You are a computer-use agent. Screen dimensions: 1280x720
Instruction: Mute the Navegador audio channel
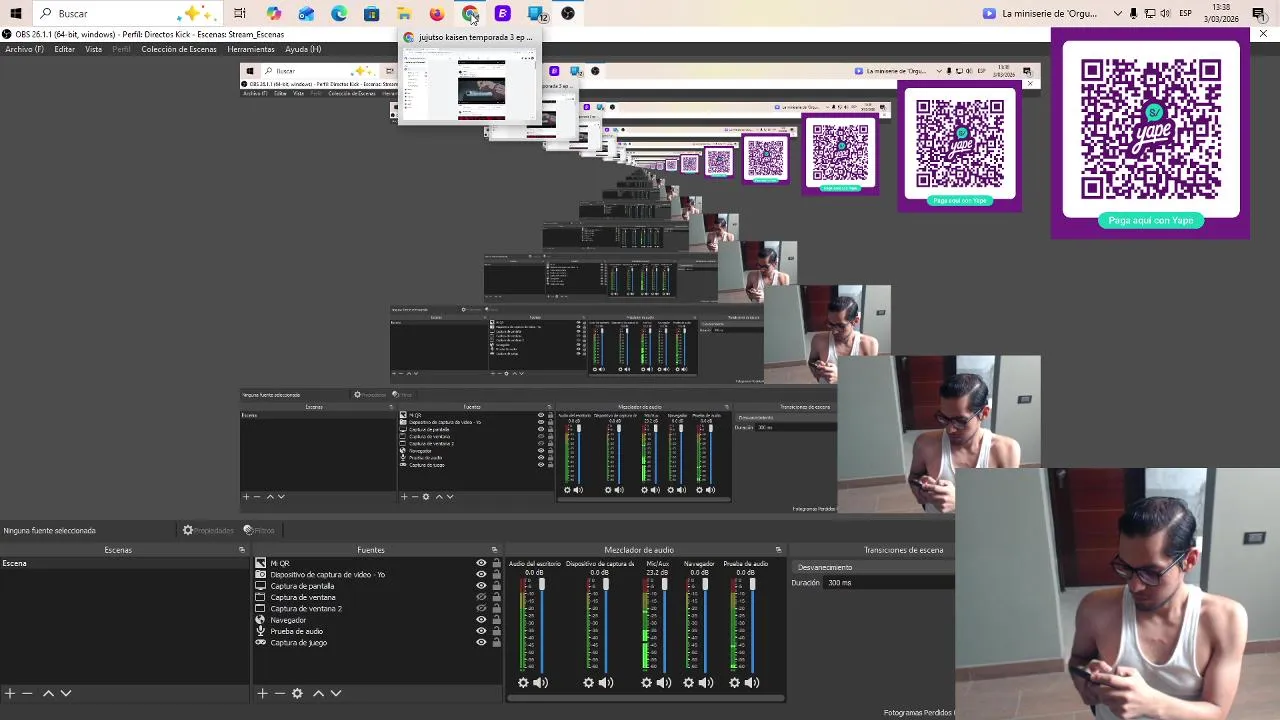pos(705,683)
